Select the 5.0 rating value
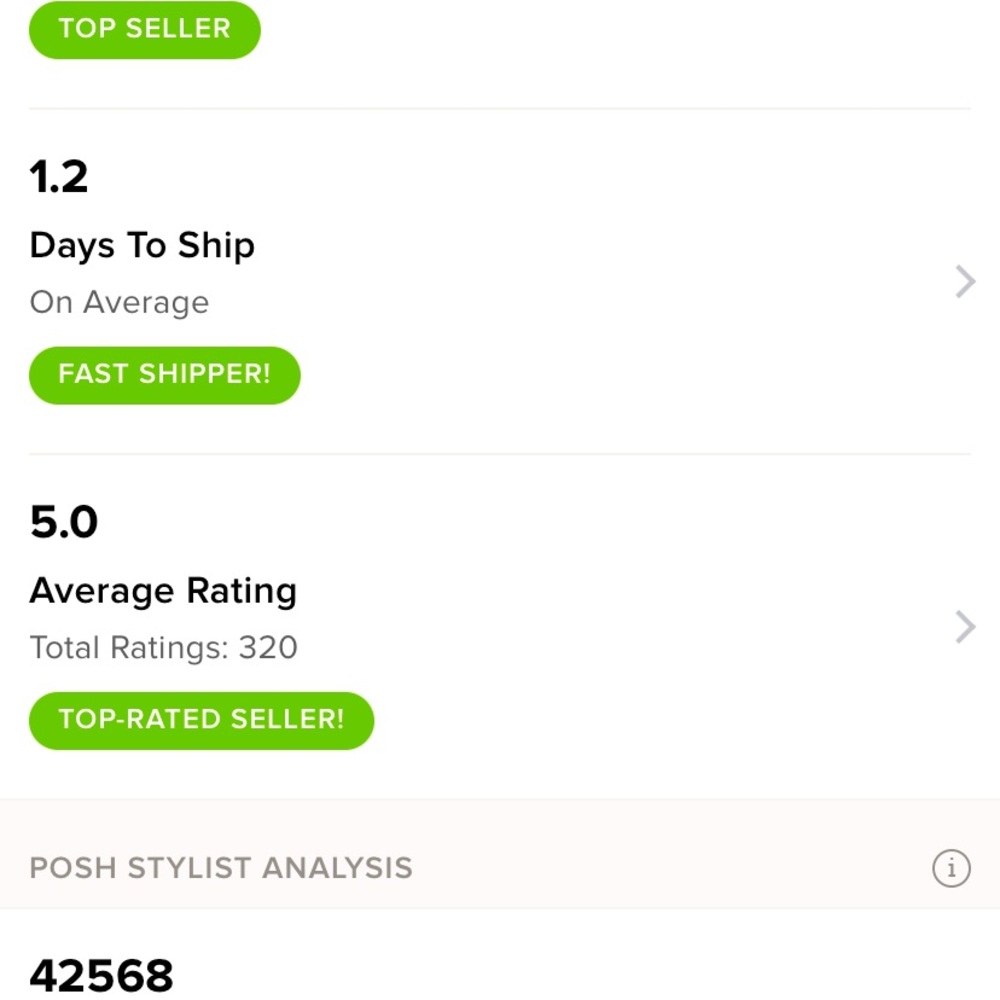Screen dimensions: 1000x1000 click(x=64, y=522)
